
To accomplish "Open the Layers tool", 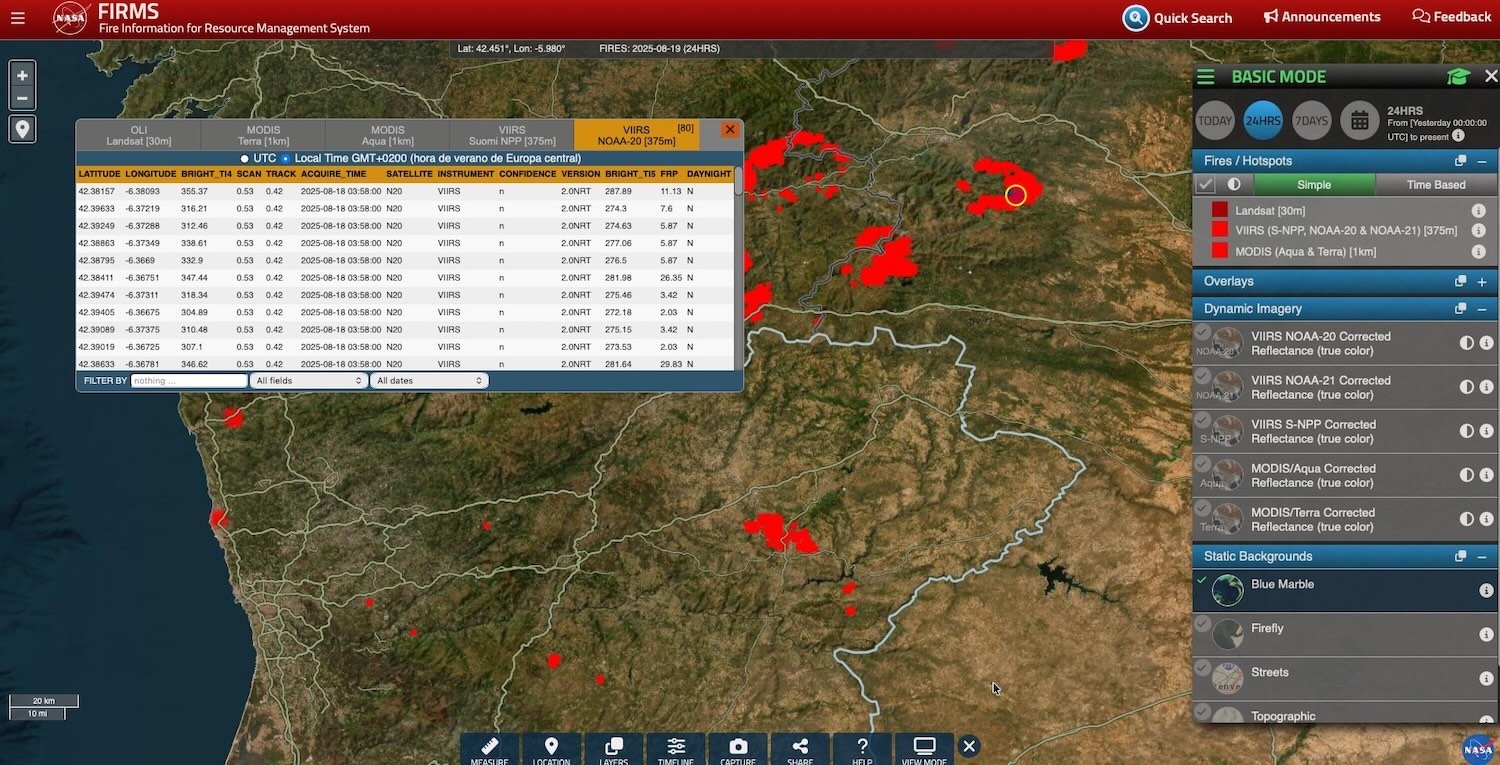I will coord(614,750).
